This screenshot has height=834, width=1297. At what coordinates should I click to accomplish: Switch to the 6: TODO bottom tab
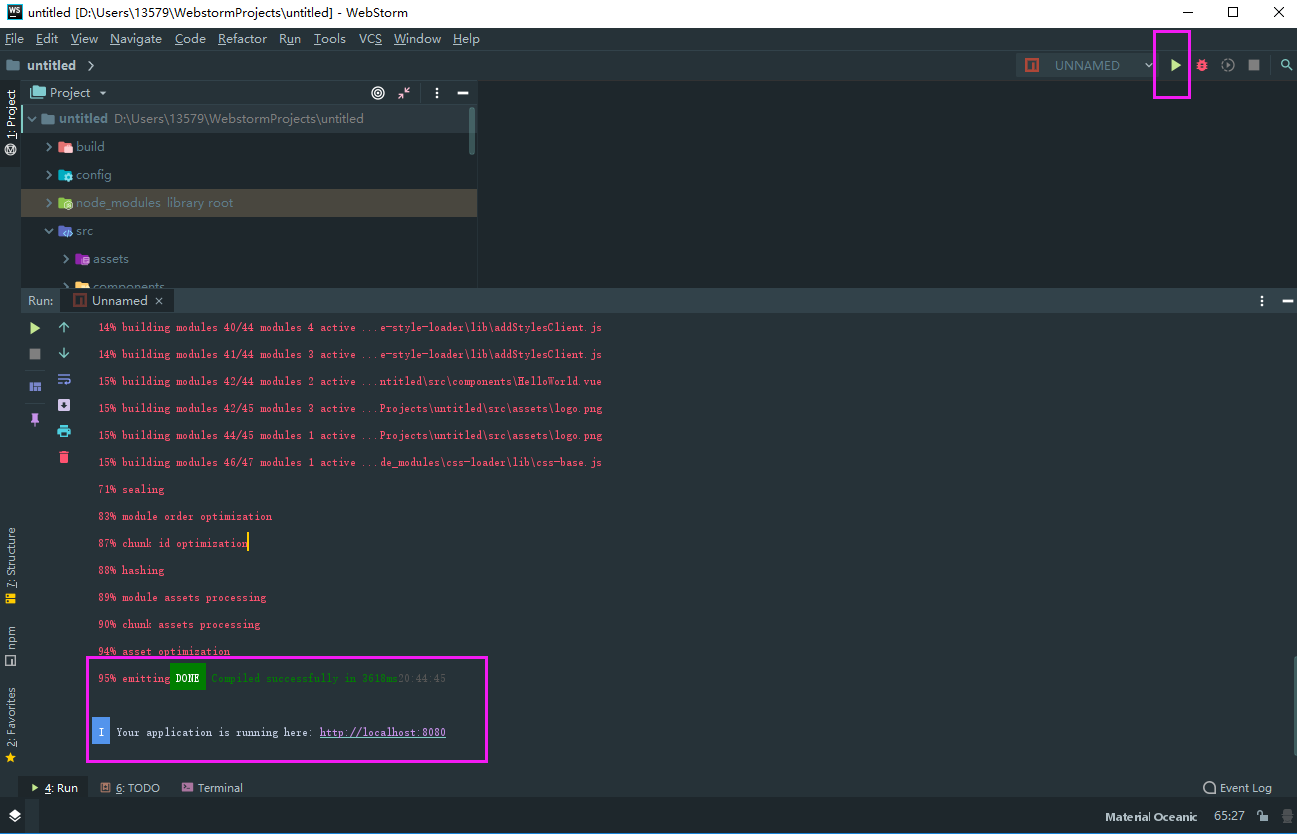coord(130,788)
